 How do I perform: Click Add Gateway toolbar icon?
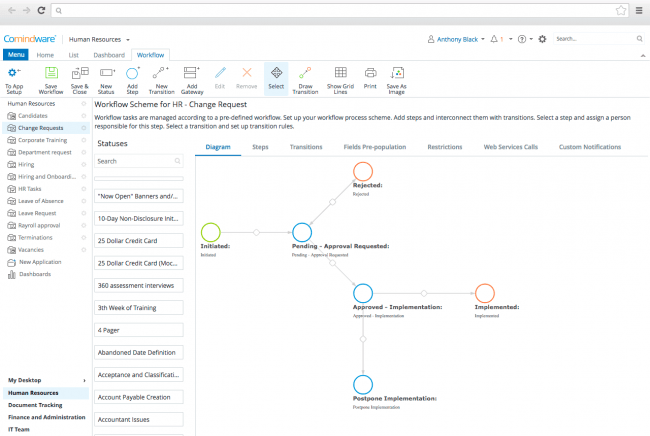[192, 73]
